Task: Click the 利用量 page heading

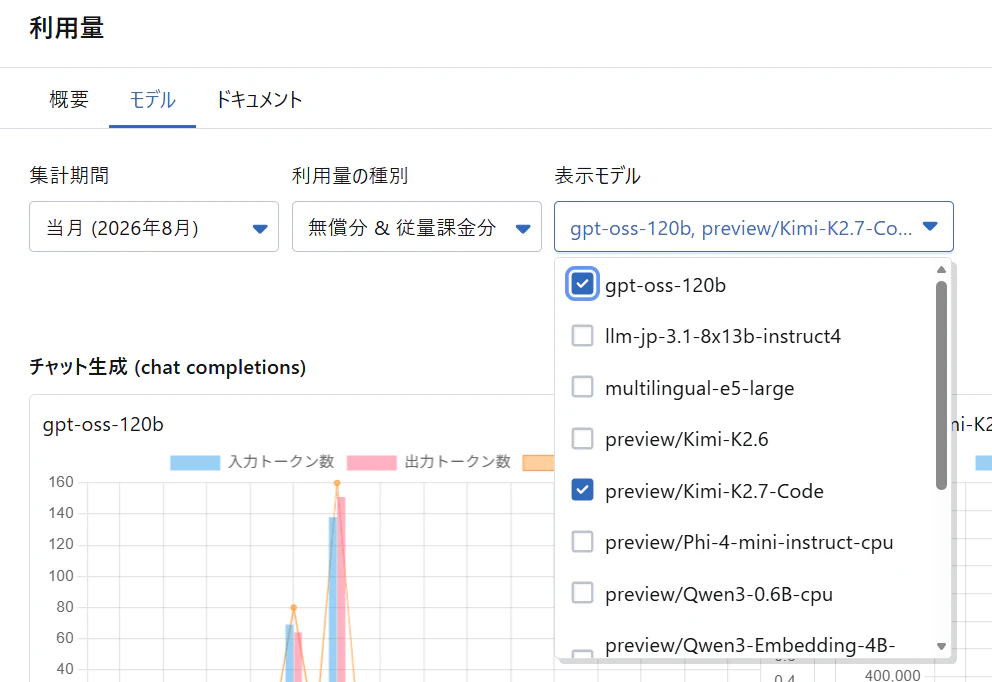Action: (66, 28)
